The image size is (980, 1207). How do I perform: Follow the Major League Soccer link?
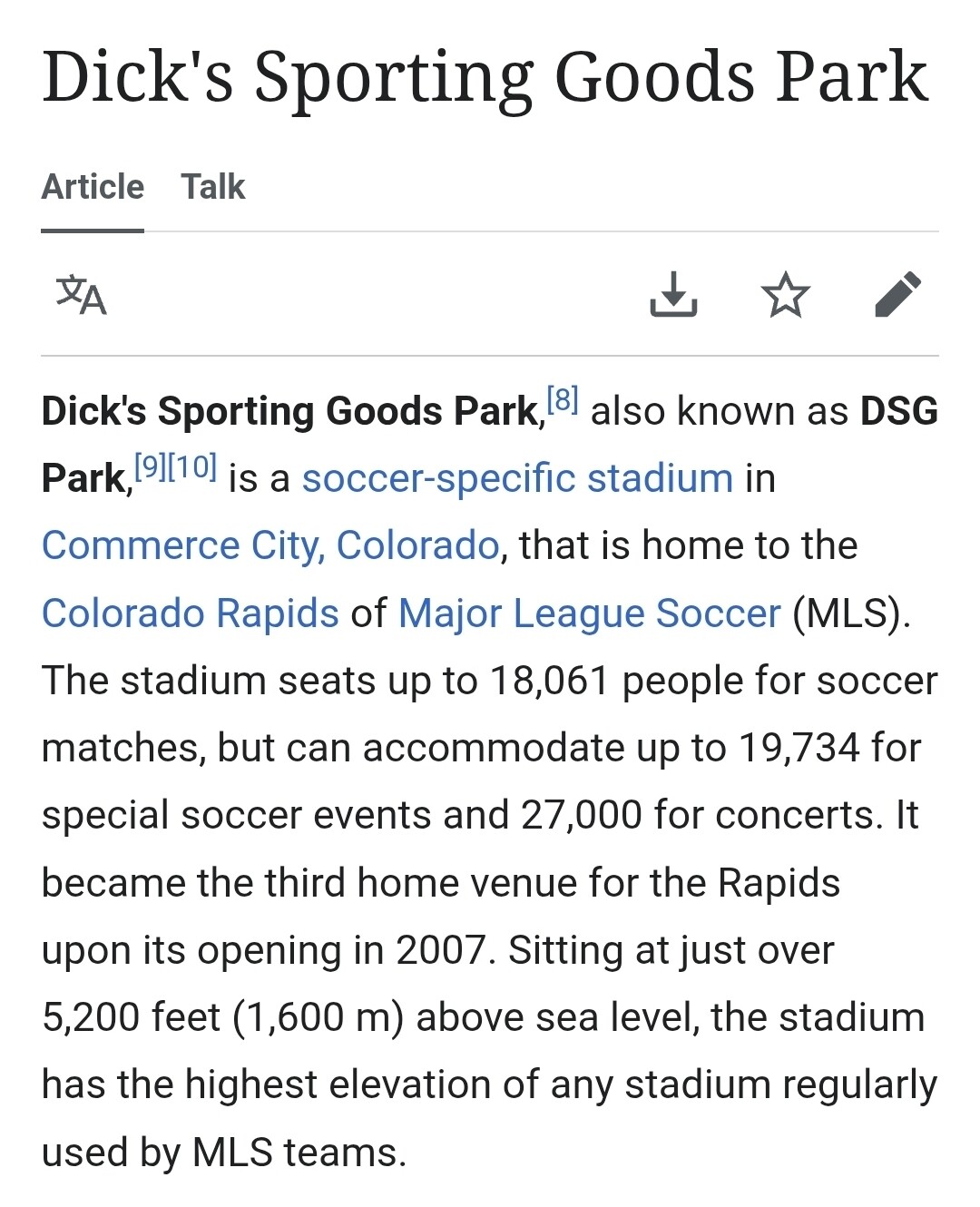tap(589, 613)
